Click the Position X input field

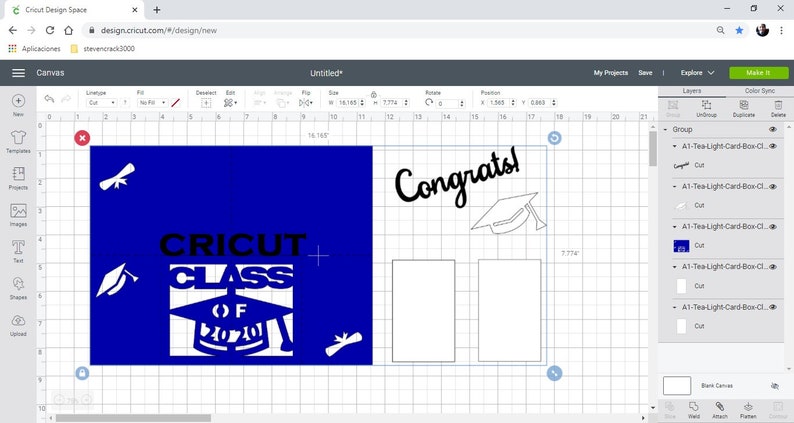(x=499, y=103)
